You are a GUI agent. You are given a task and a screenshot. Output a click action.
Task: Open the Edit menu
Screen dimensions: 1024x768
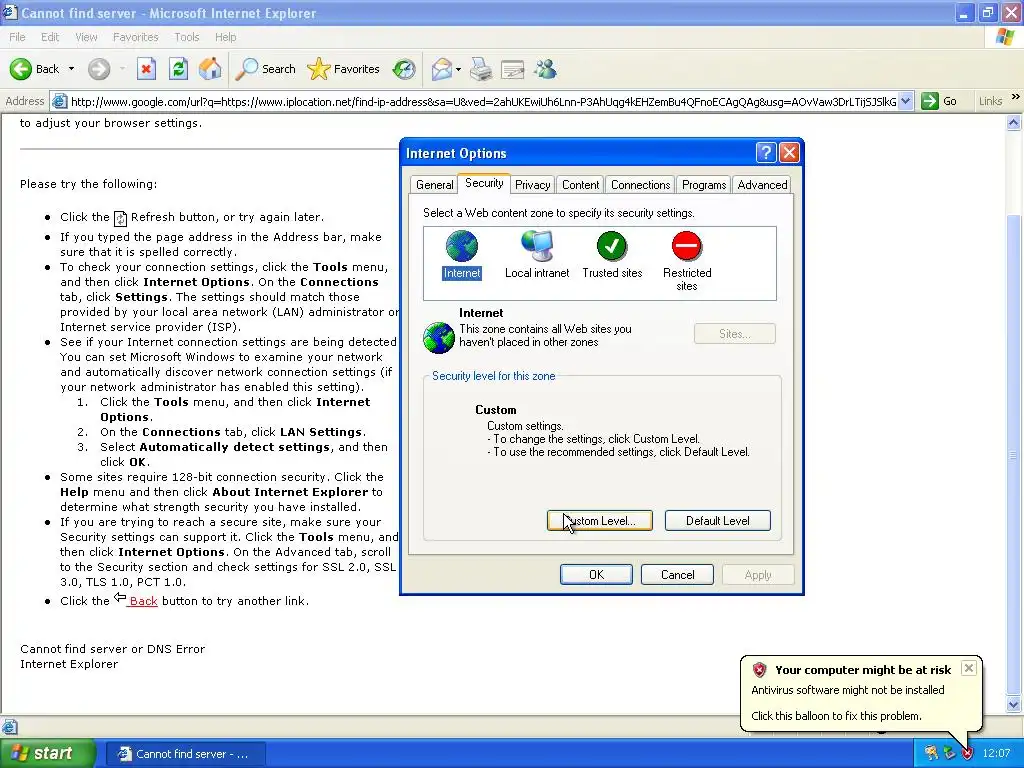pos(50,37)
